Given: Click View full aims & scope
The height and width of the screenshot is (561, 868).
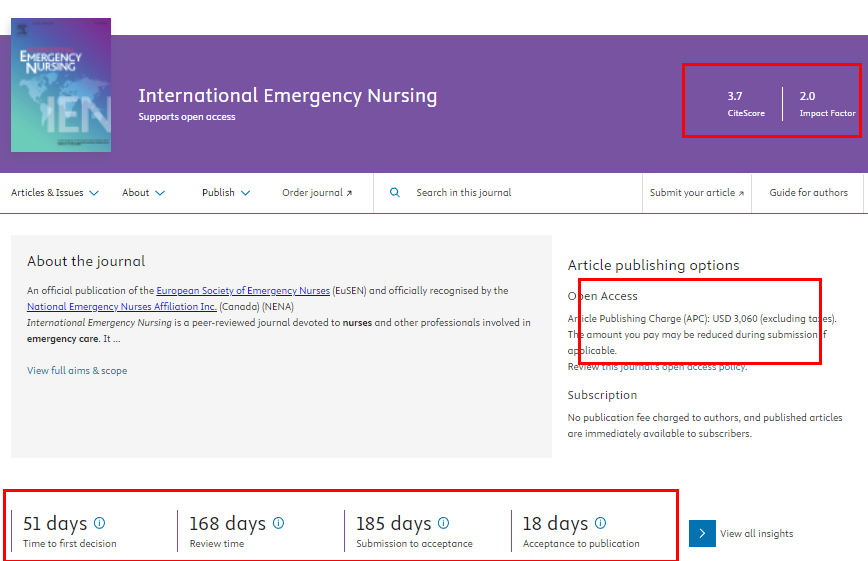Looking at the screenshot, I should point(77,370).
